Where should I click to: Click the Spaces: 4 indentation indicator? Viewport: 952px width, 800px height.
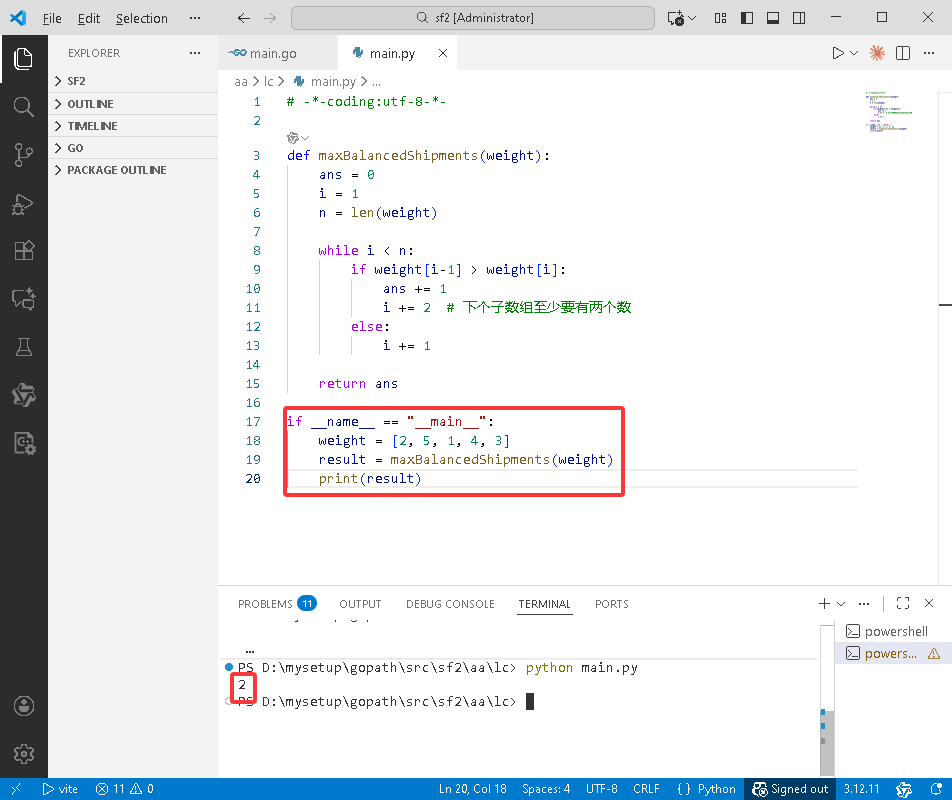click(546, 788)
